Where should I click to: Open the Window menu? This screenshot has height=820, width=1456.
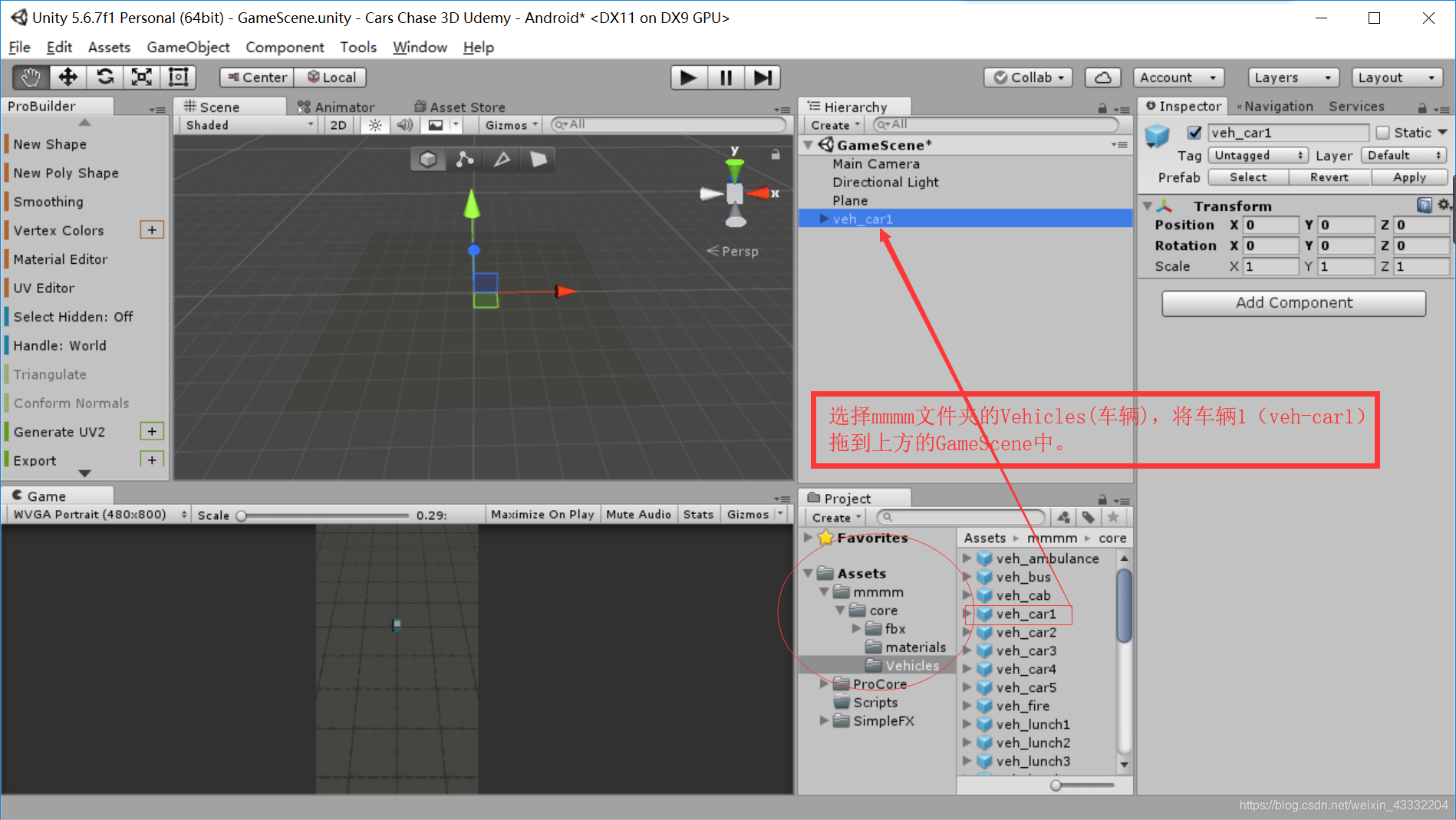click(x=420, y=47)
